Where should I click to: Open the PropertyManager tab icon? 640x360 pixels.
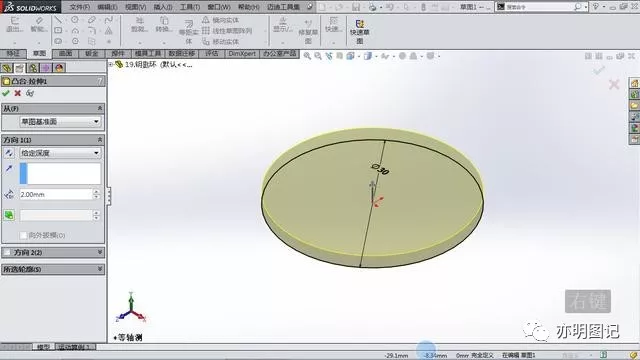coord(20,68)
